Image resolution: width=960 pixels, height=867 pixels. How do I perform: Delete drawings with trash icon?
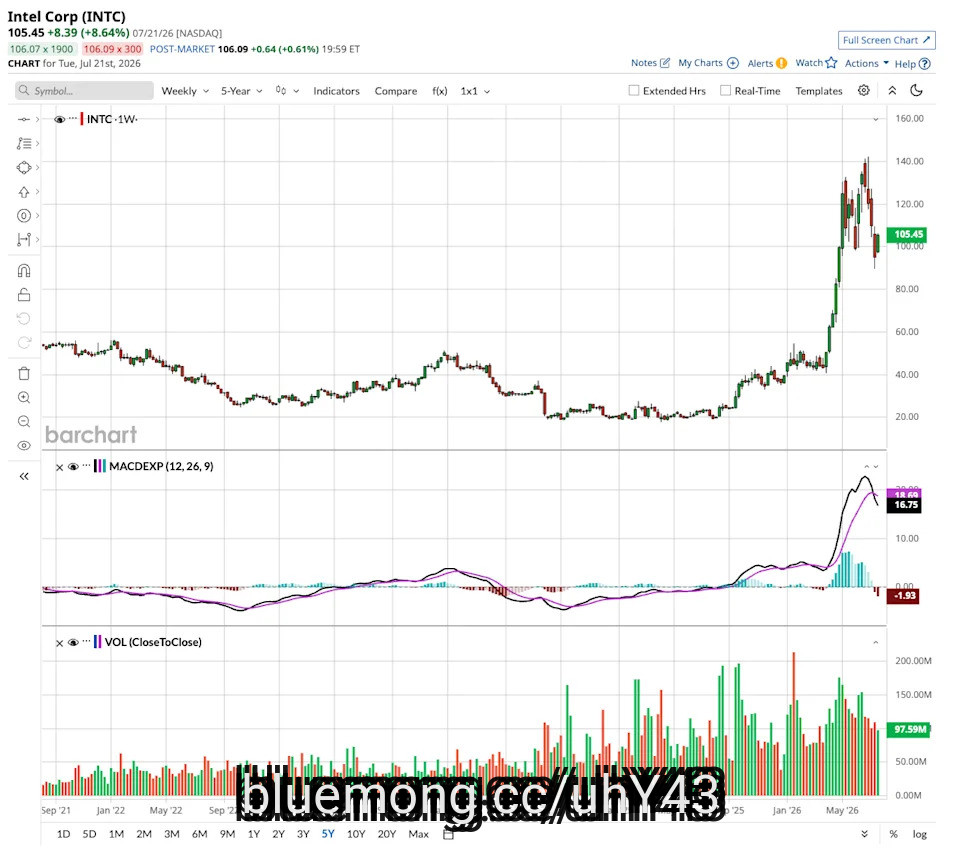tap(24, 373)
